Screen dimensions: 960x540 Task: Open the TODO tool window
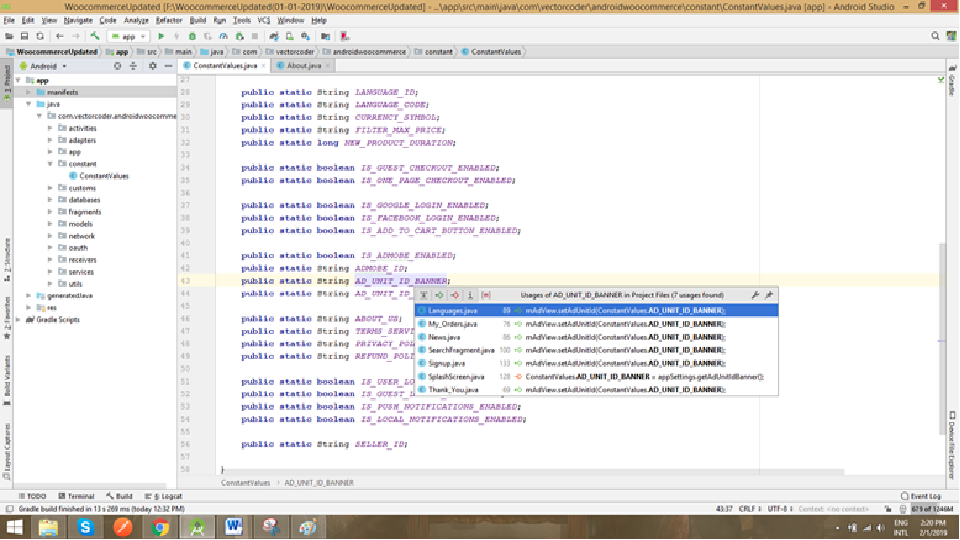(32, 497)
